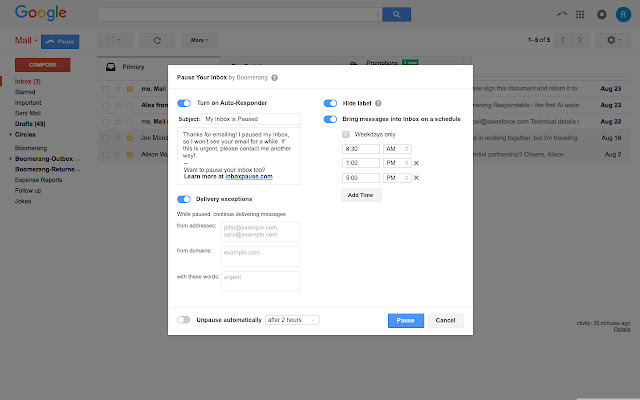This screenshot has height=400, width=640.
Task: Remove the 5:00 PM scheduled time
Action: point(416,178)
